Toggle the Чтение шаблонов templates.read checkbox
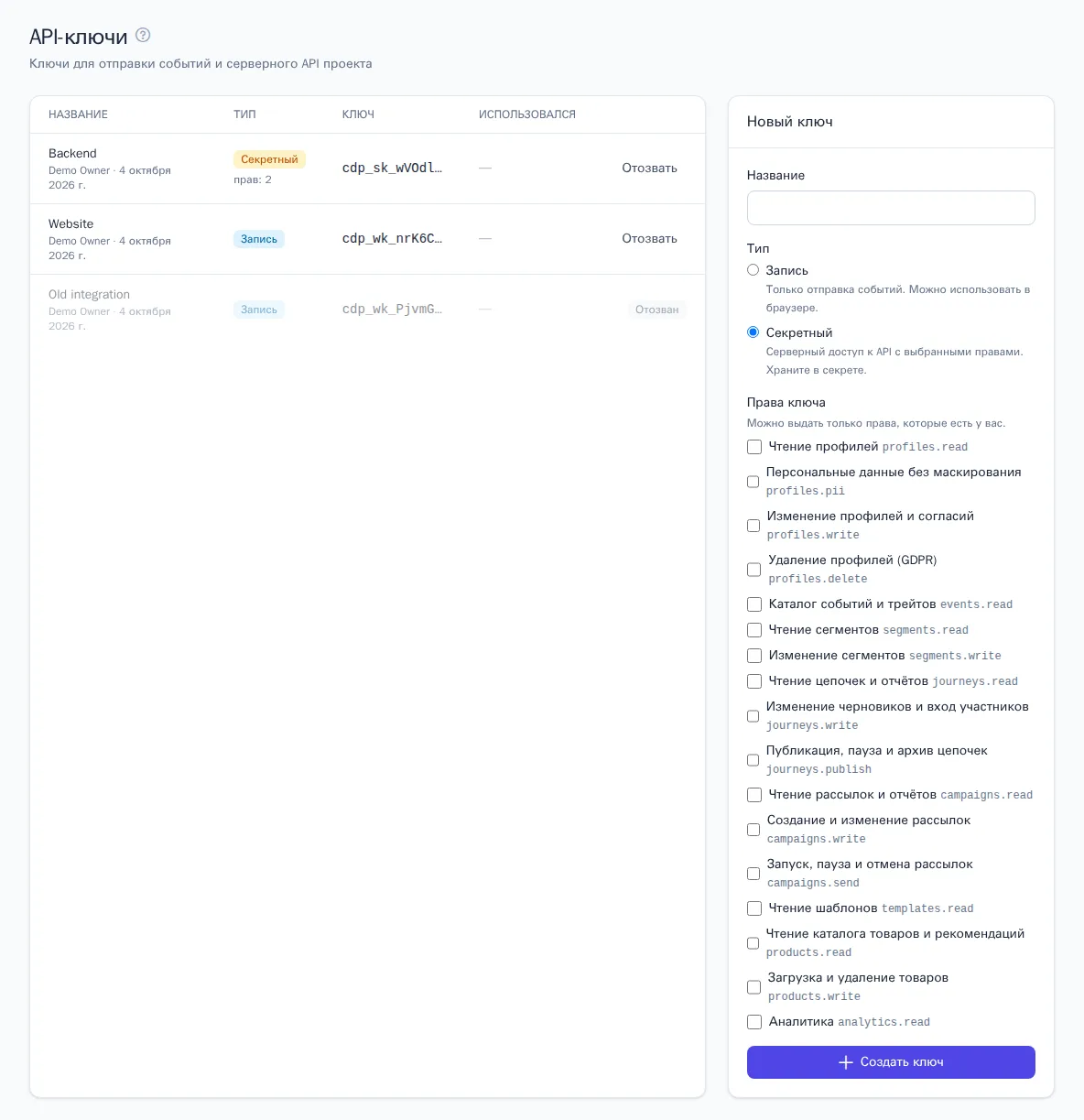The width and height of the screenshot is (1084, 1120). click(754, 908)
